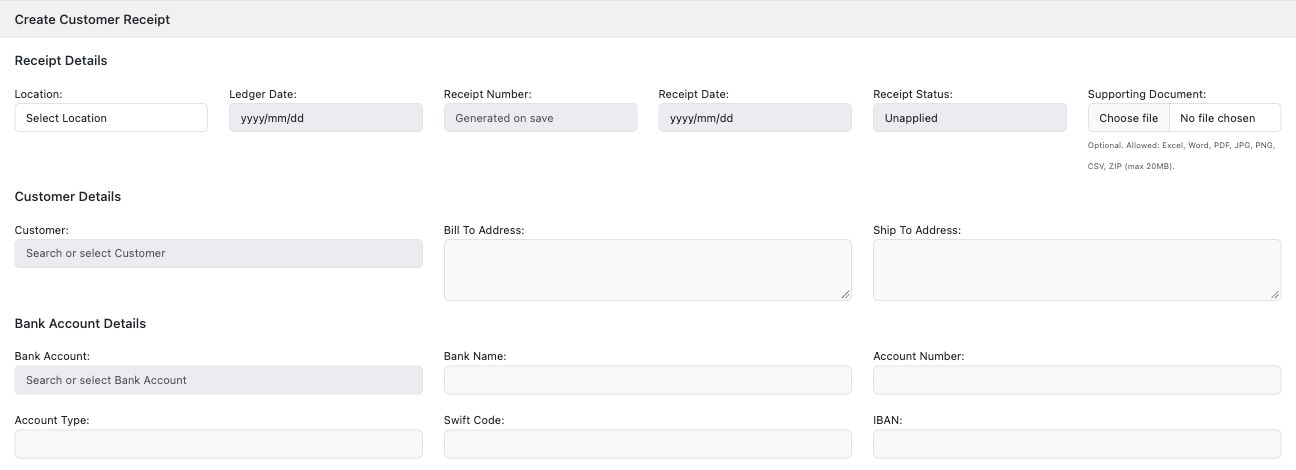Click the Account Number field
The height and width of the screenshot is (470, 1296).
point(1077,380)
